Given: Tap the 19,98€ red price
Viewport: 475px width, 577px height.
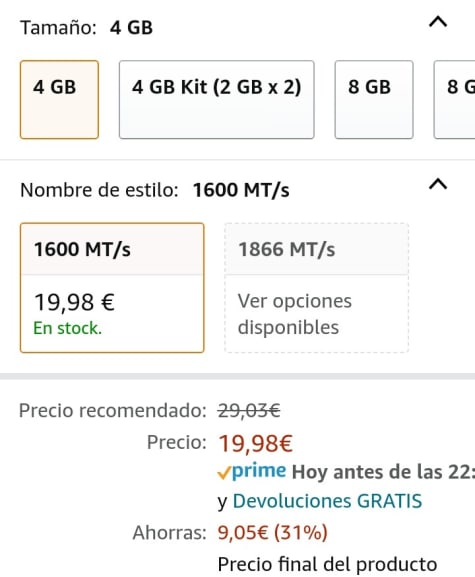Looking at the screenshot, I should pyautogui.click(x=255, y=443).
